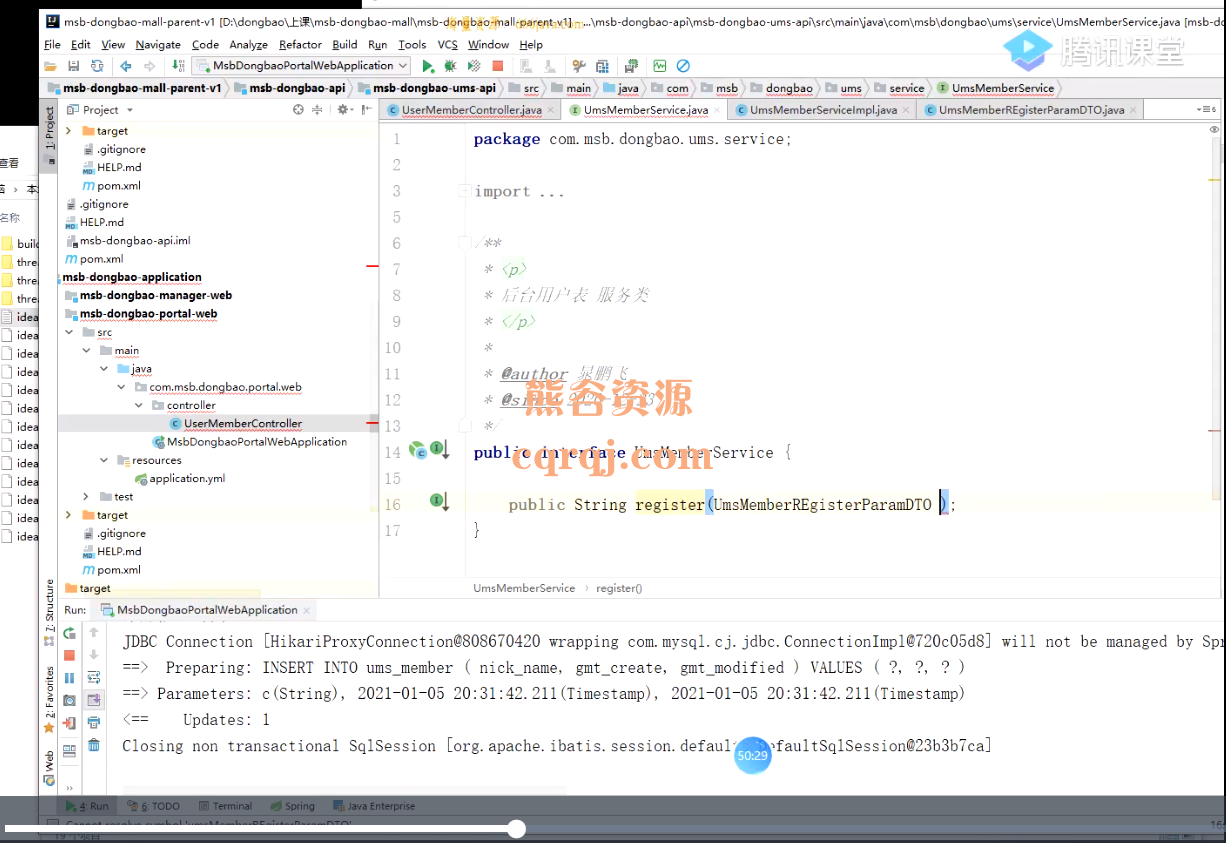Collapse the resources folder node
This screenshot has width=1226, height=843.
(x=105, y=460)
